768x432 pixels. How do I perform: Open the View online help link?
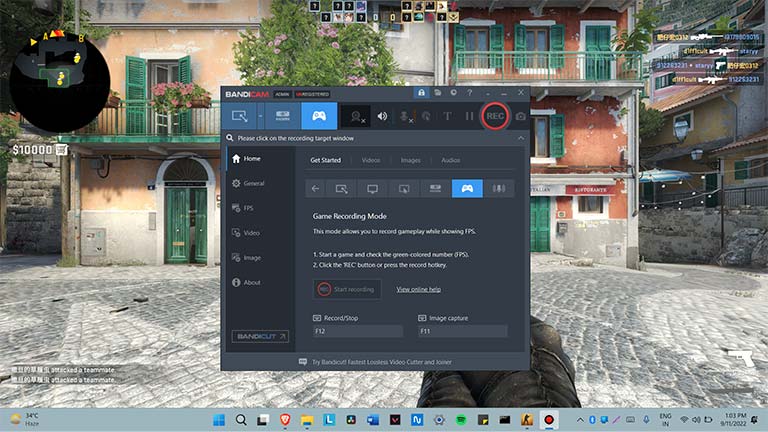(418, 289)
